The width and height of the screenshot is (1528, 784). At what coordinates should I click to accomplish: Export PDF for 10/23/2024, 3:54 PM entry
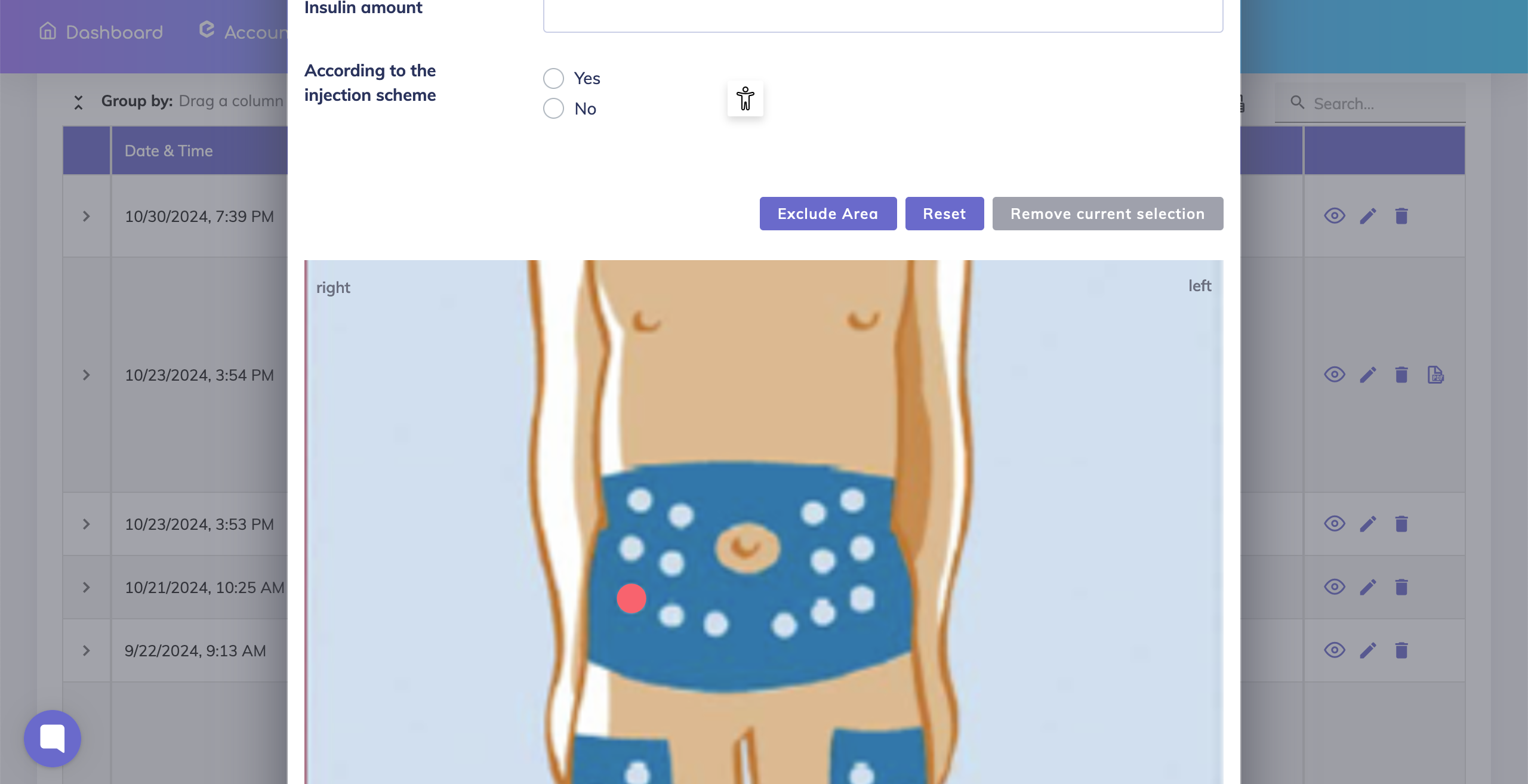click(x=1435, y=375)
